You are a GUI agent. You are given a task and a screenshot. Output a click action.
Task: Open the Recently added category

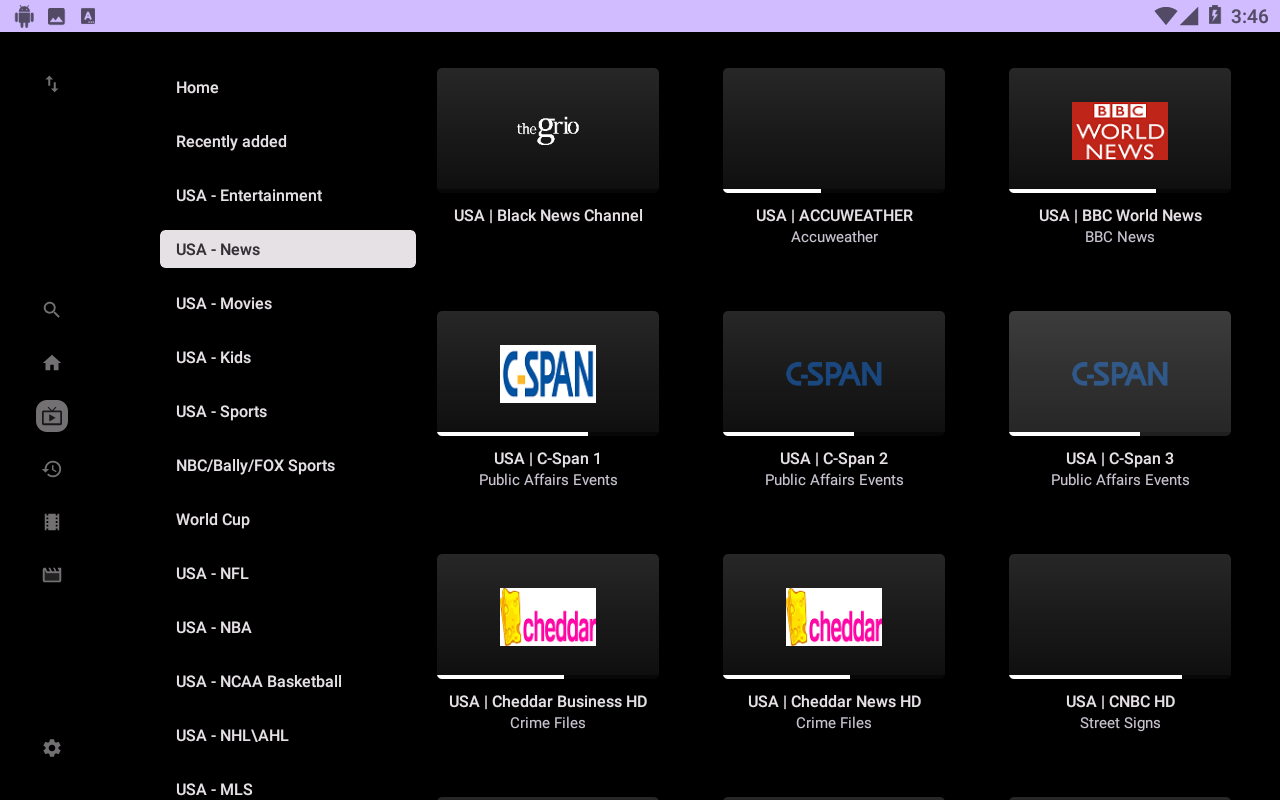click(x=231, y=142)
